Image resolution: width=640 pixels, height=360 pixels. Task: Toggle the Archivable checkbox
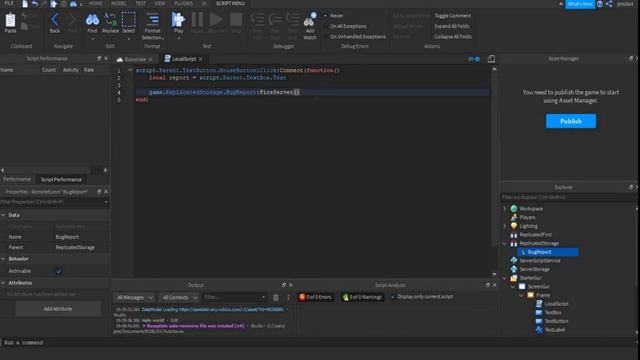59,271
